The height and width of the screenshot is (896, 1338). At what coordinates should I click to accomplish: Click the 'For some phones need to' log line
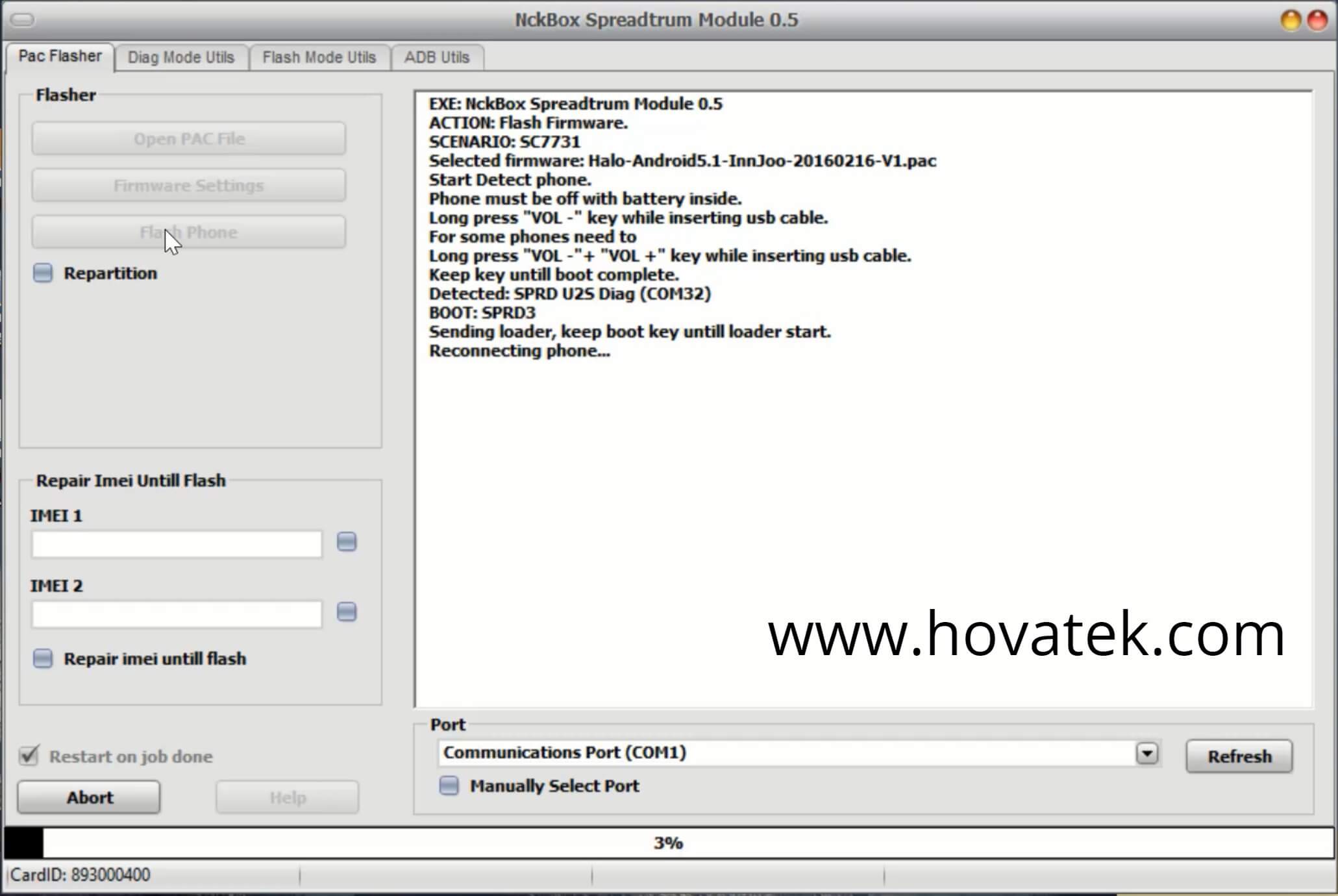click(x=532, y=236)
